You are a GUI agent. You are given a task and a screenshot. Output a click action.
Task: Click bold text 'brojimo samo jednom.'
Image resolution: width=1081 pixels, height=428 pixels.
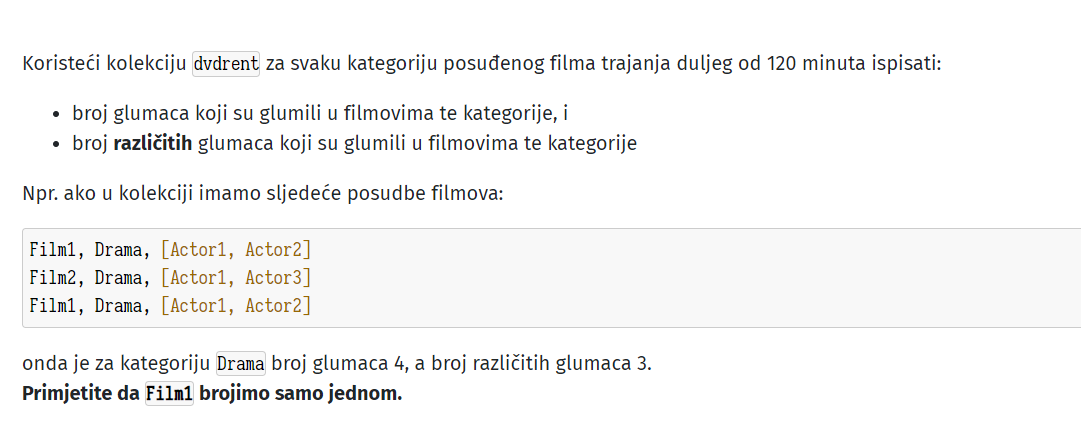(301, 394)
